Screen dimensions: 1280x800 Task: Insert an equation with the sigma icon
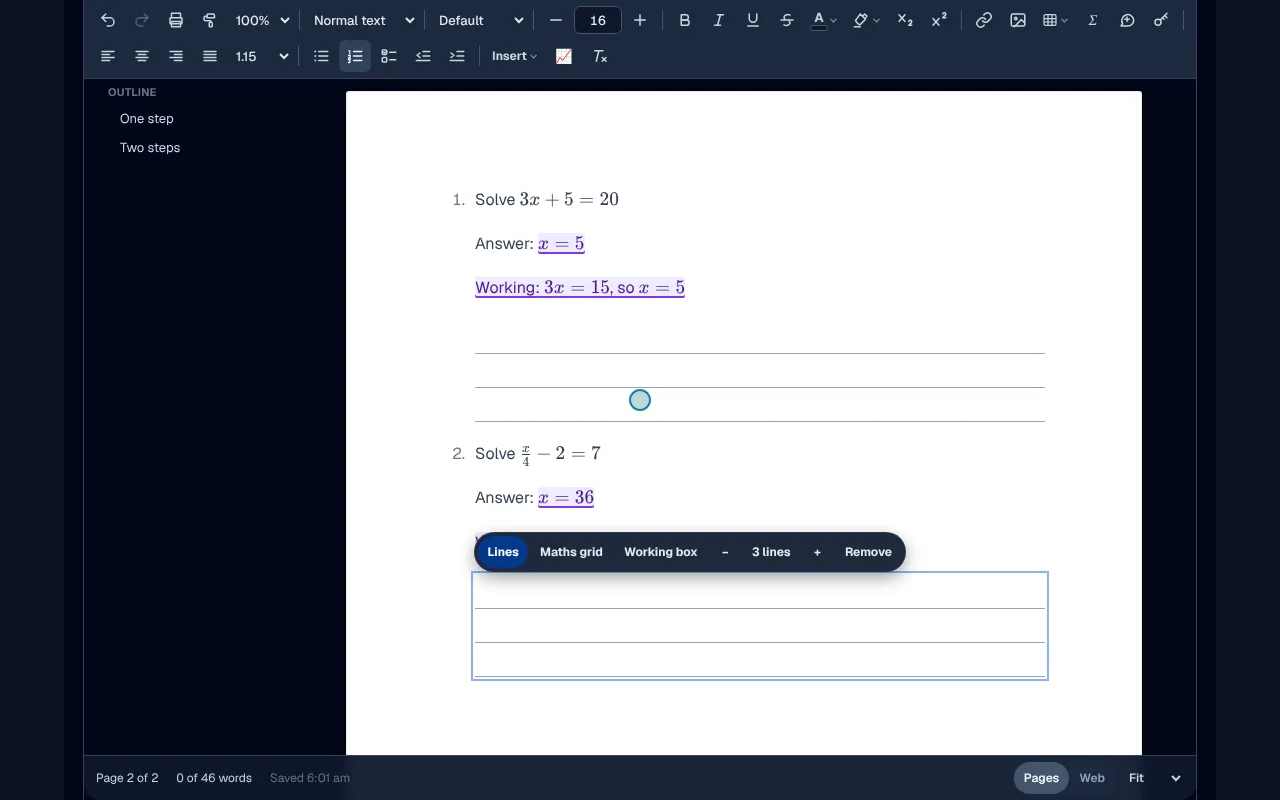[1093, 20]
